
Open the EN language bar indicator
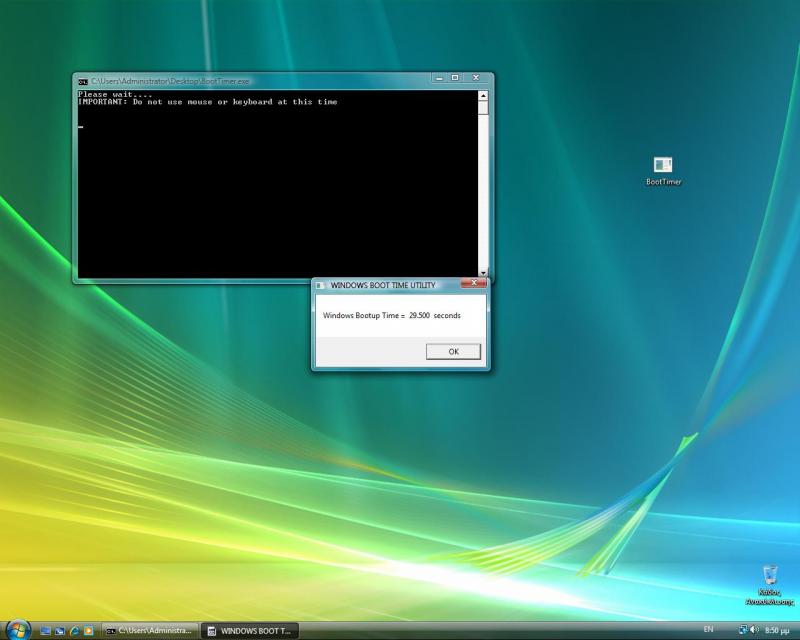(708, 630)
